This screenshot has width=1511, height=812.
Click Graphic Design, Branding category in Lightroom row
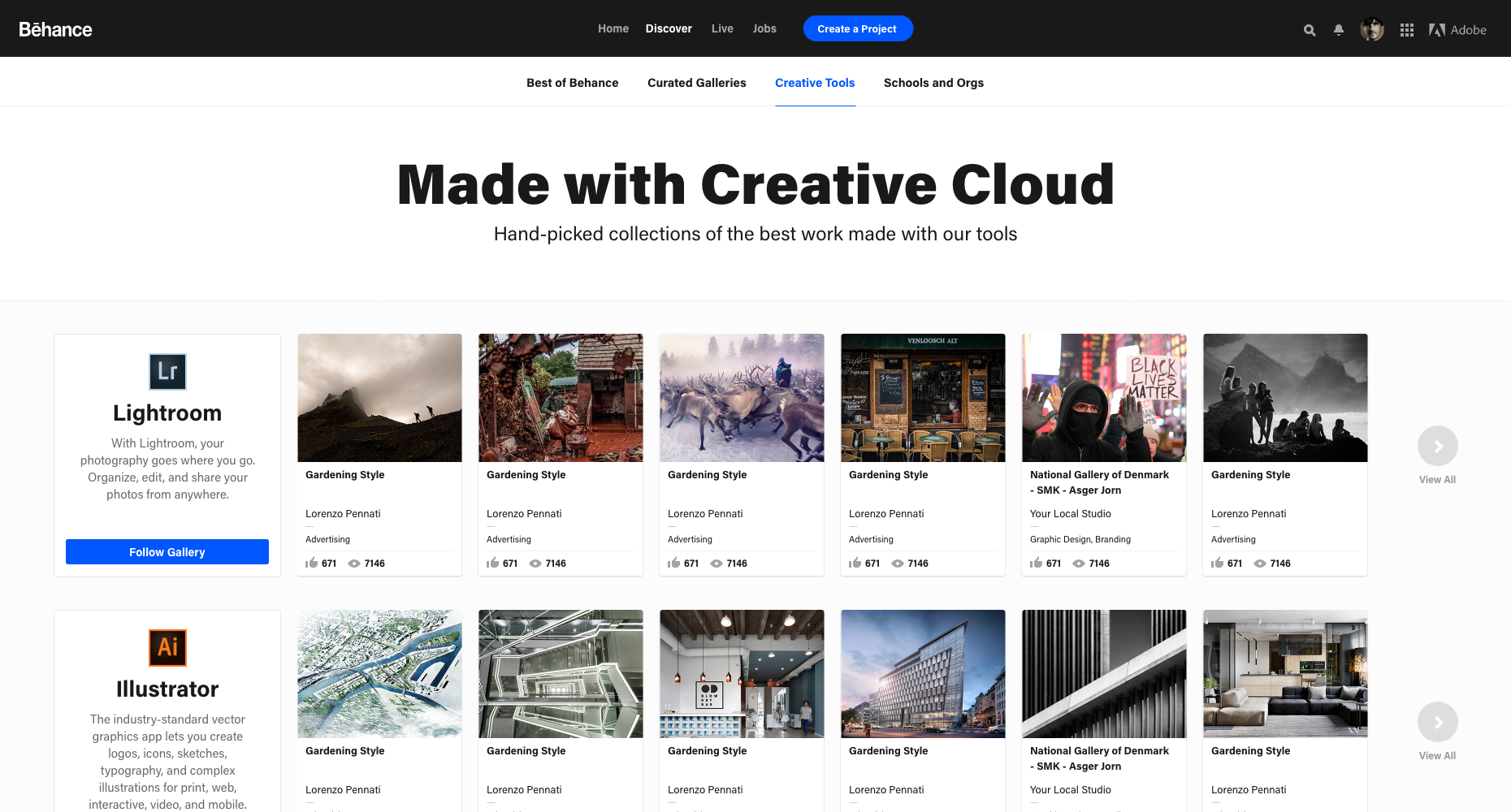1080,539
